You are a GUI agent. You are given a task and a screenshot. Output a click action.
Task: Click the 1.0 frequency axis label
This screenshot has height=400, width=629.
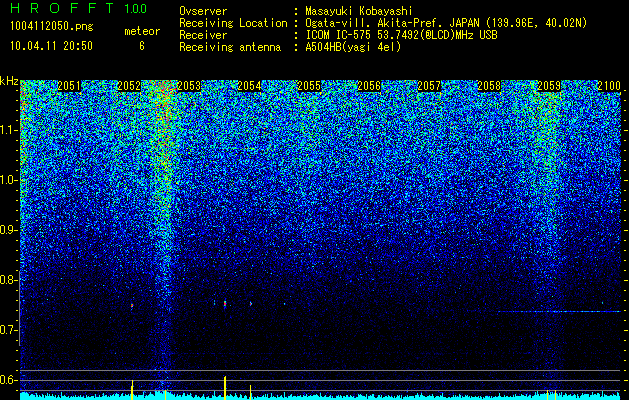pyautogui.click(x=8, y=180)
